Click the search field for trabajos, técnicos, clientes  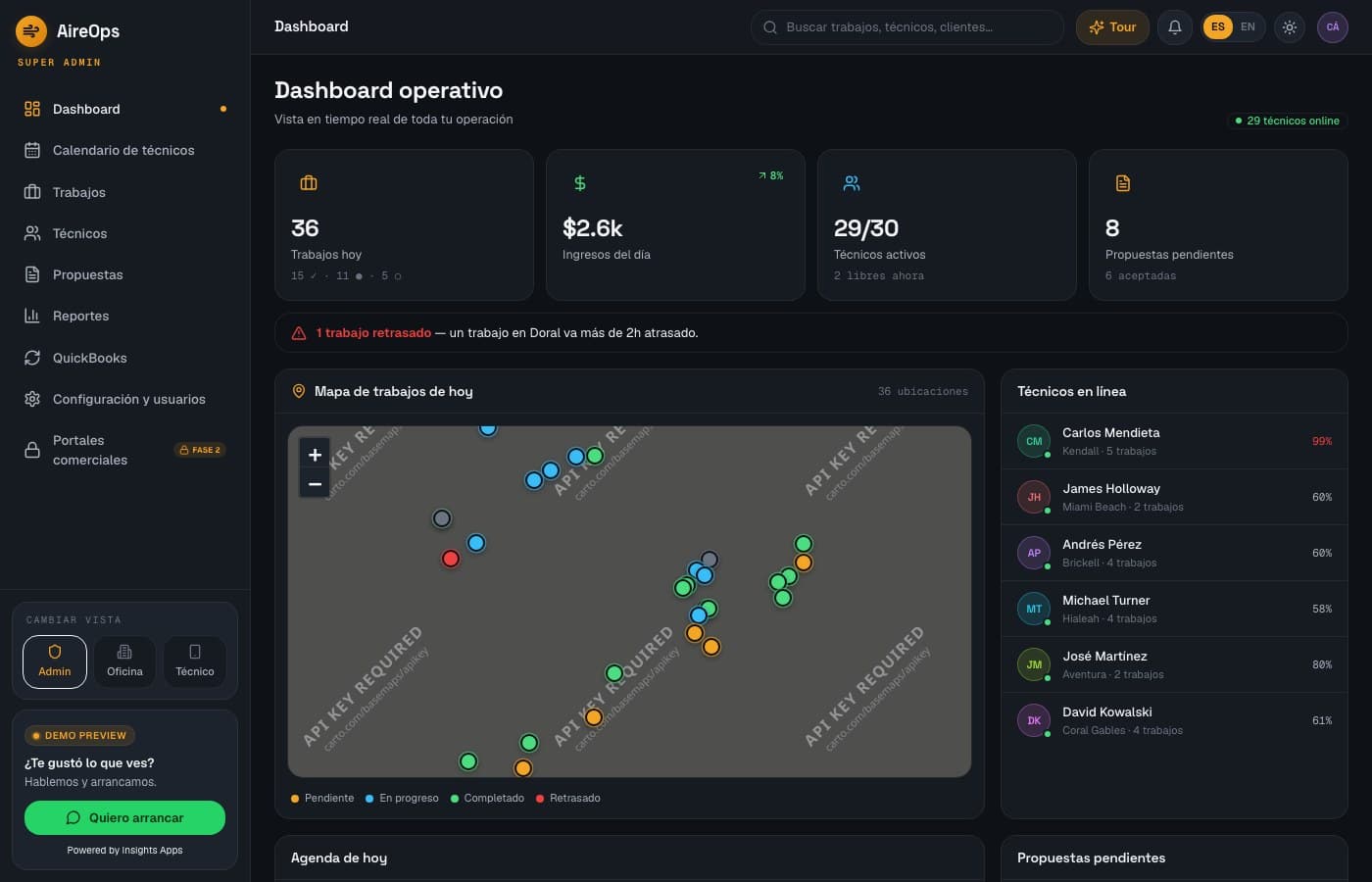click(x=907, y=27)
